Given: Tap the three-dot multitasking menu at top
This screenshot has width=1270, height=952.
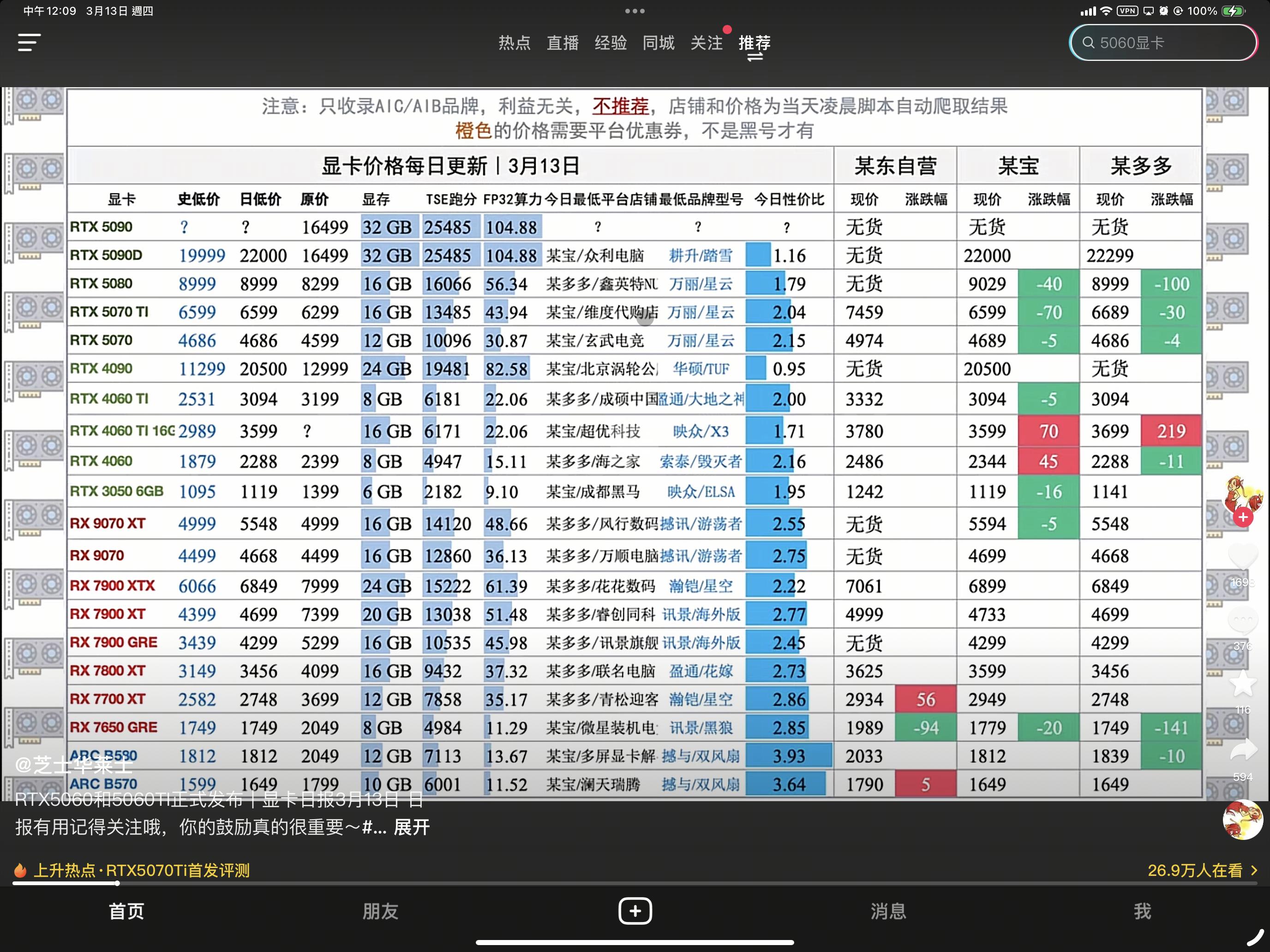Looking at the screenshot, I should click(635, 11).
